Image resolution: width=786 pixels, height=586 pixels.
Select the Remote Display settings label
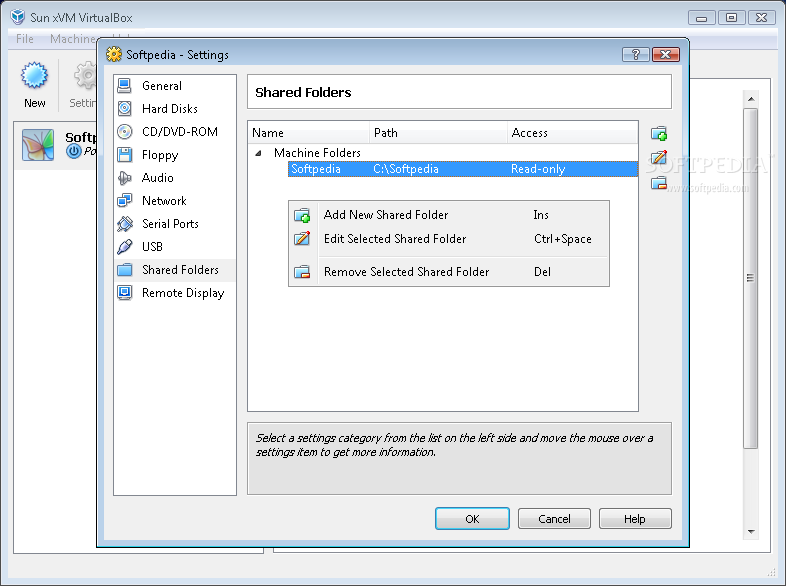point(183,293)
